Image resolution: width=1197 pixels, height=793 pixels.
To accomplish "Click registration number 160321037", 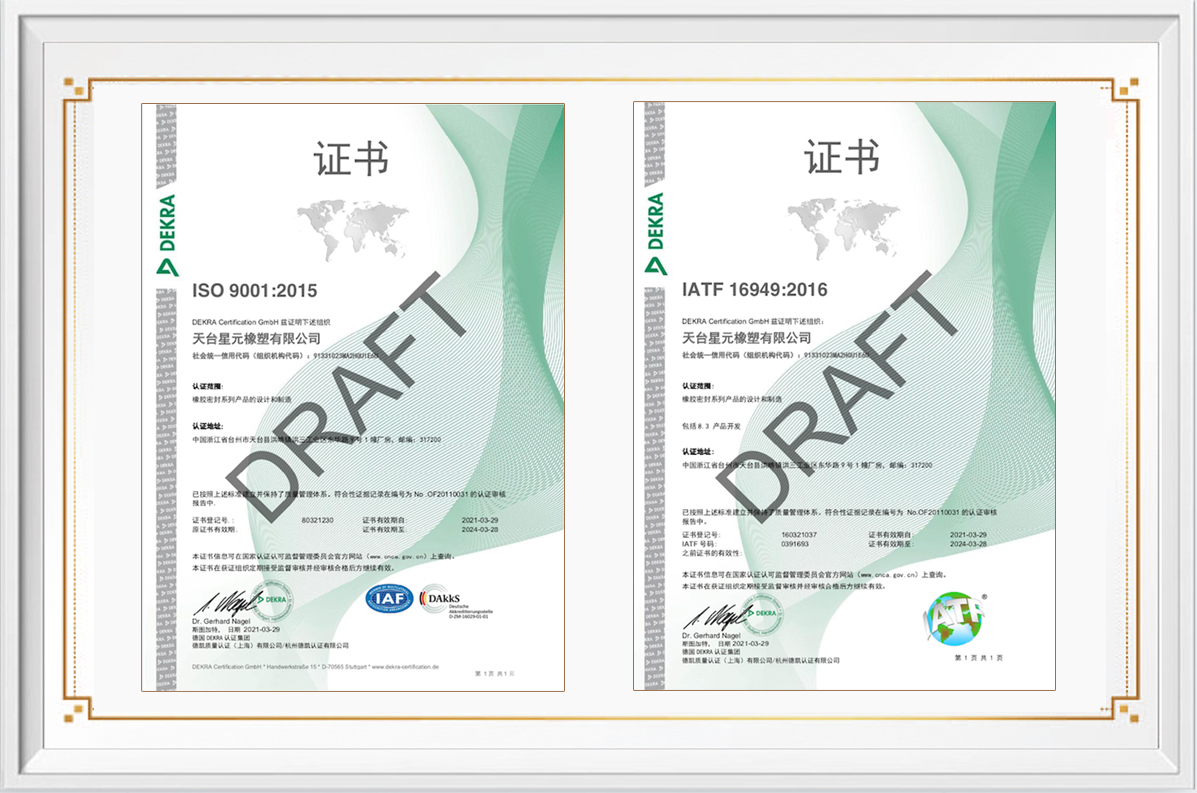I will 799,535.
